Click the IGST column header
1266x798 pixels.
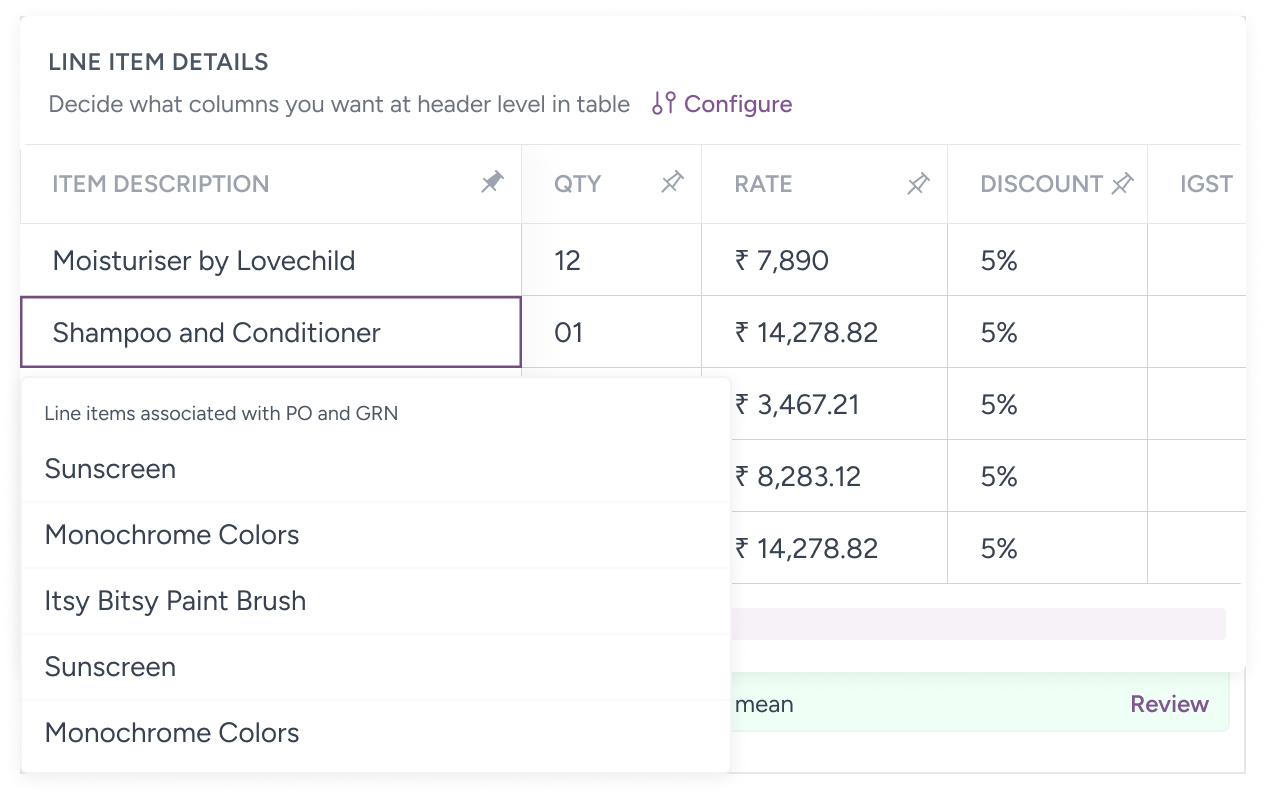point(1205,184)
